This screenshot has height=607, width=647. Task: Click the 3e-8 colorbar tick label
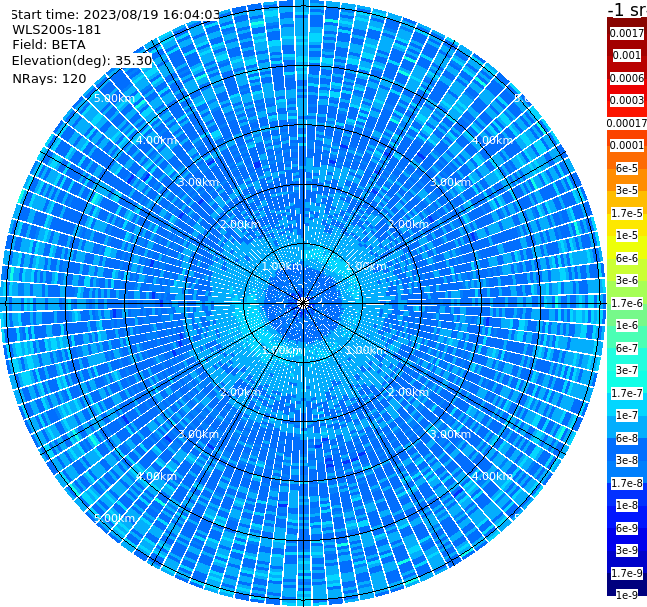627,460
